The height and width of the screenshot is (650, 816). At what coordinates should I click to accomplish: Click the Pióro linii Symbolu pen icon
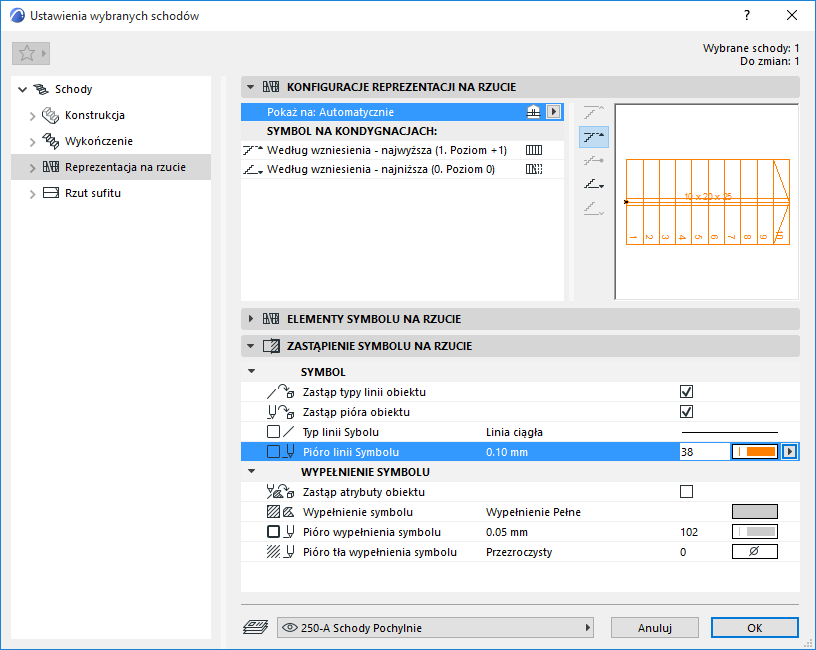pyautogui.click(x=280, y=452)
